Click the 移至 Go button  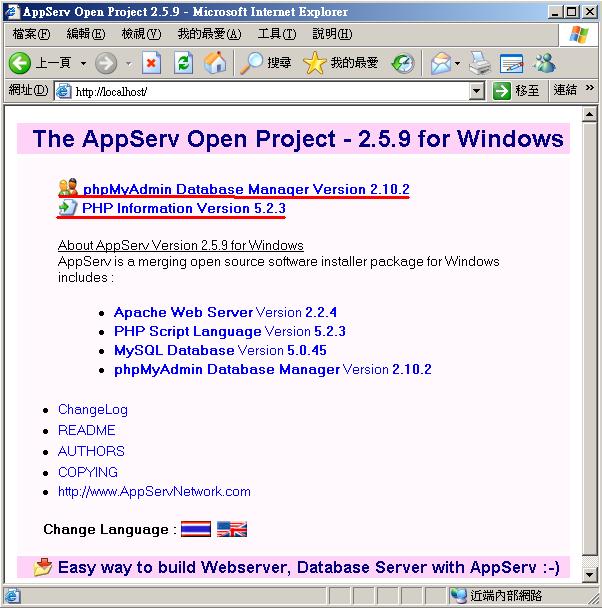tap(516, 91)
